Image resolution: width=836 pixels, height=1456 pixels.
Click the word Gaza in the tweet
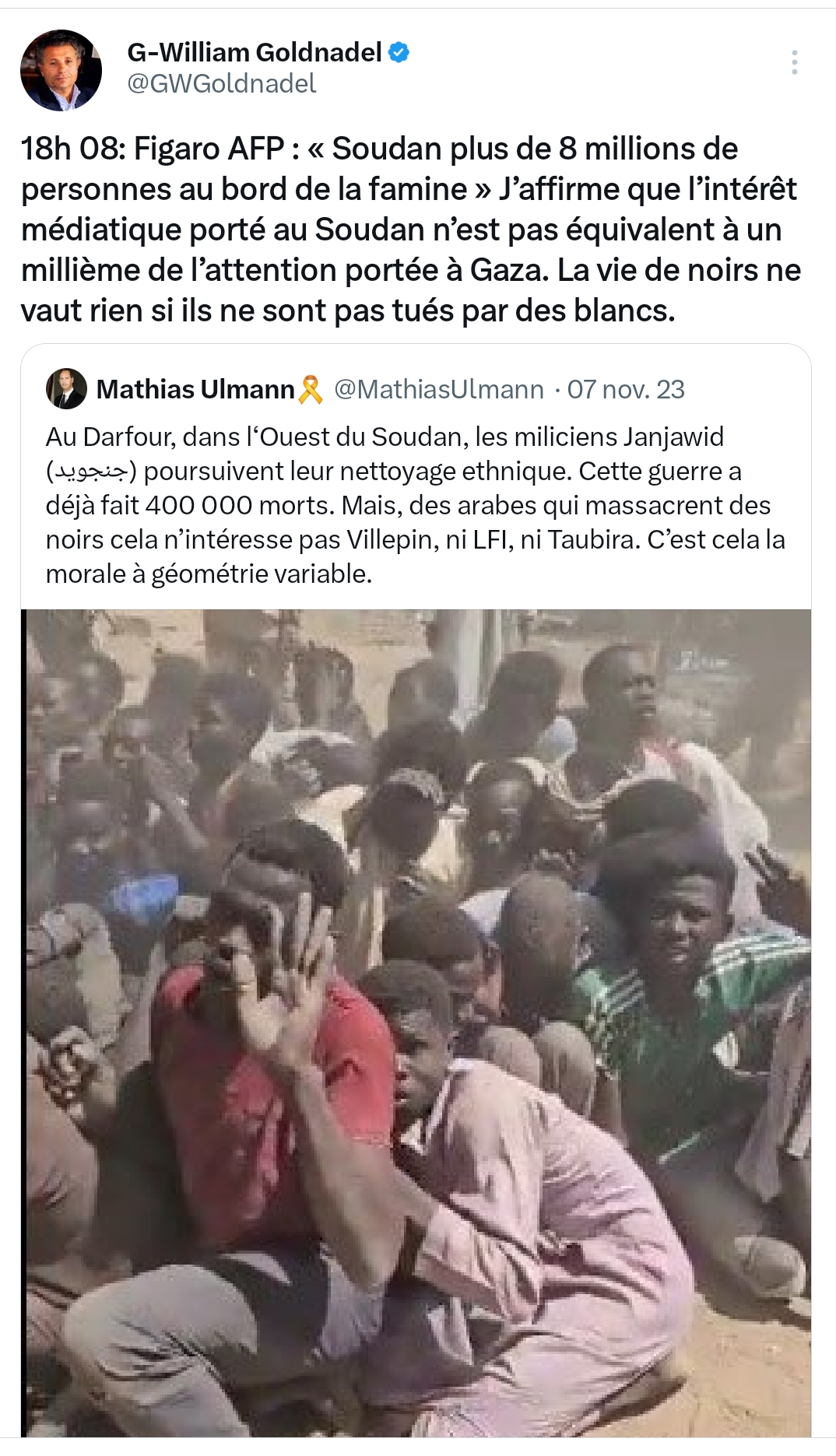[510, 270]
